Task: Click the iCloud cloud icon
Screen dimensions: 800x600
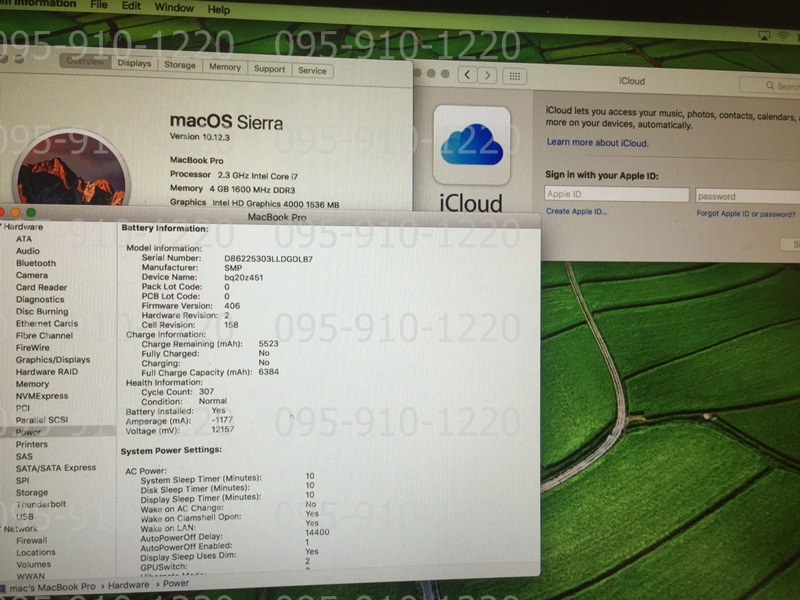Action: coord(472,143)
